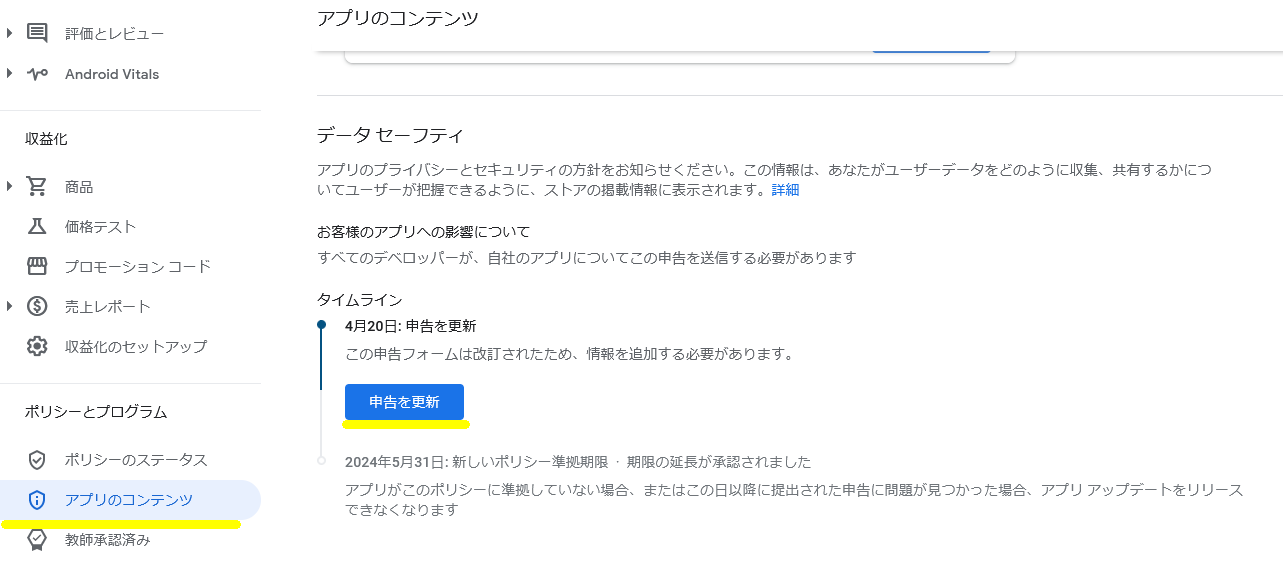Expand the 評価とレビュー section arrow
1283x573 pixels.
click(x=10, y=34)
